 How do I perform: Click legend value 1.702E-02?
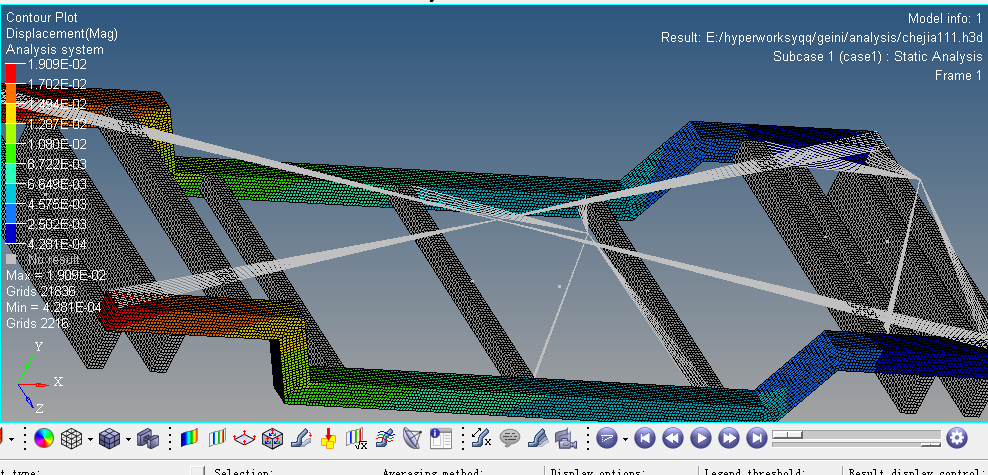point(57,84)
